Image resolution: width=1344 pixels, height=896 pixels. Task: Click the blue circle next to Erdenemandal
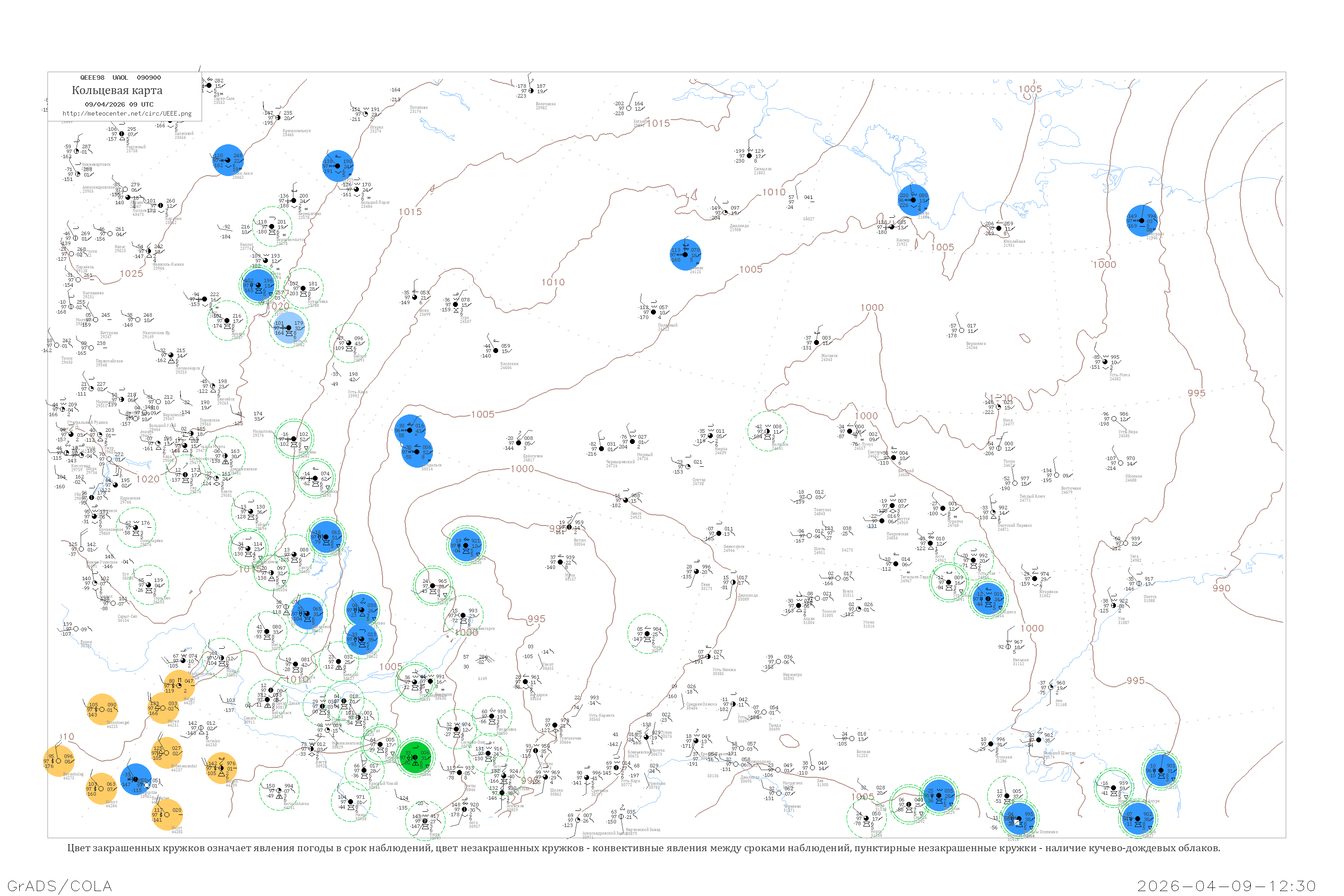pyautogui.click(x=136, y=779)
